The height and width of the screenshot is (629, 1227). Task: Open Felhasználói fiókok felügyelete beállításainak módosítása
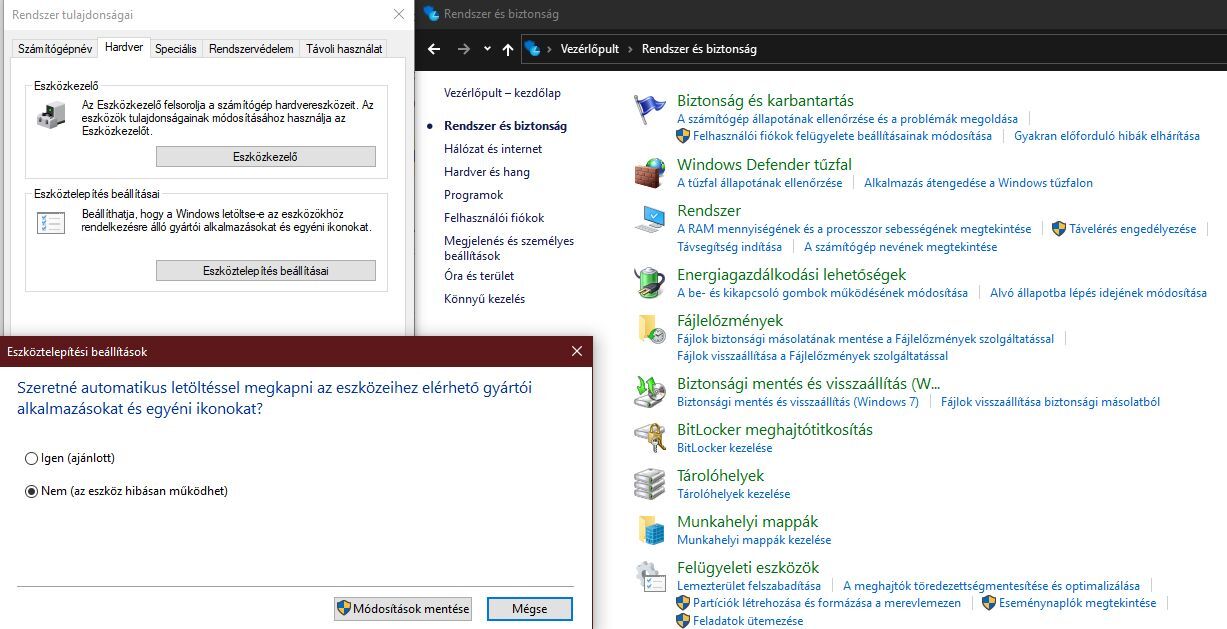tap(842, 136)
